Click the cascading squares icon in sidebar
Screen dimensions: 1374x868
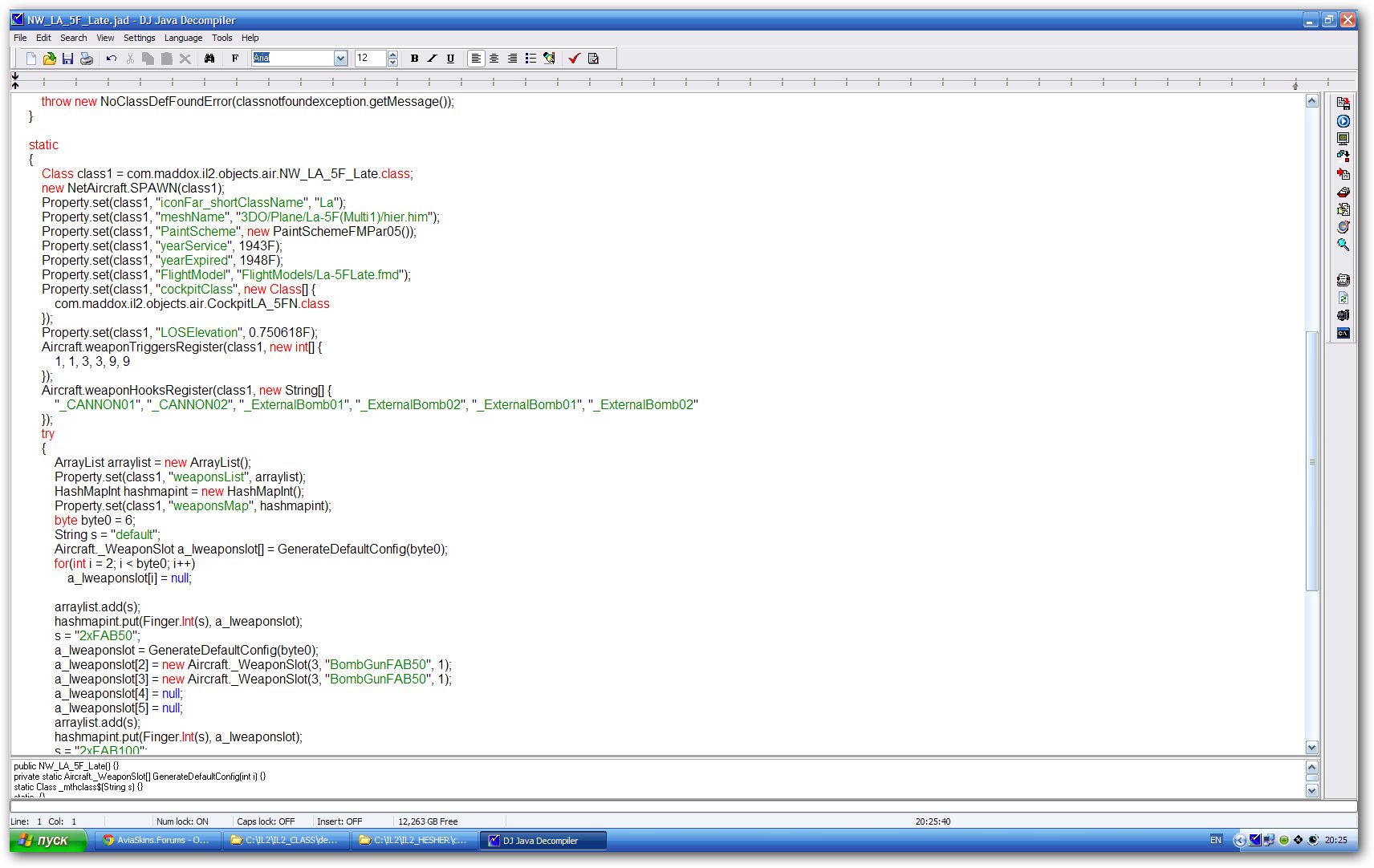pyautogui.click(x=1344, y=156)
